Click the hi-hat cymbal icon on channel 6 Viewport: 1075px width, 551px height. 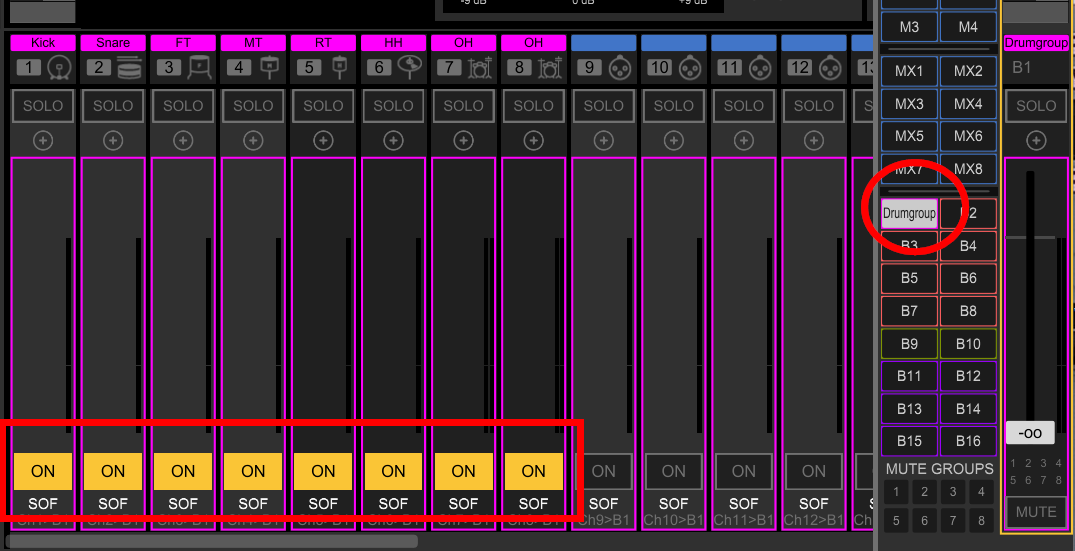[410, 66]
